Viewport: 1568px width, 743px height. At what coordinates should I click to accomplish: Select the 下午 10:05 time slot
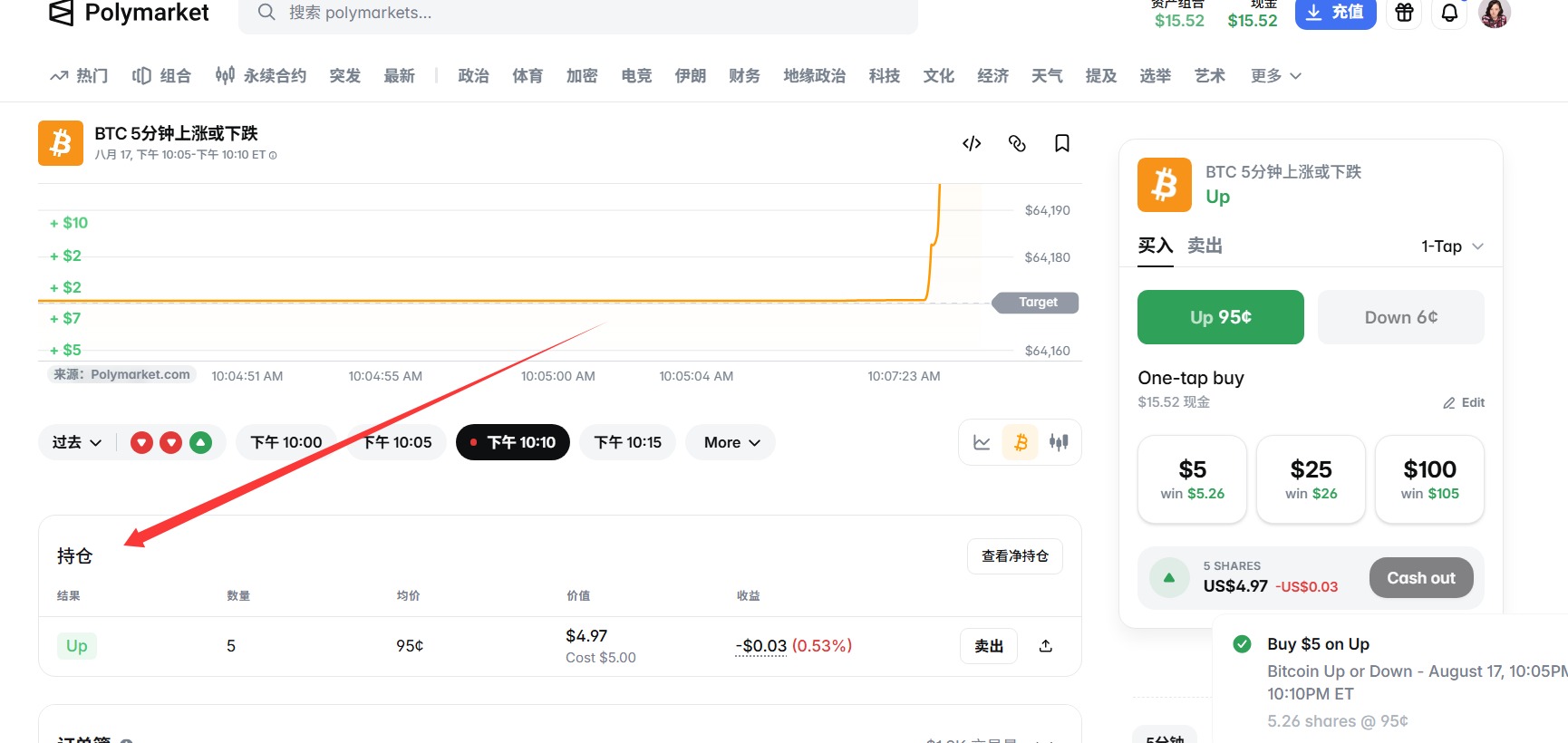(397, 442)
